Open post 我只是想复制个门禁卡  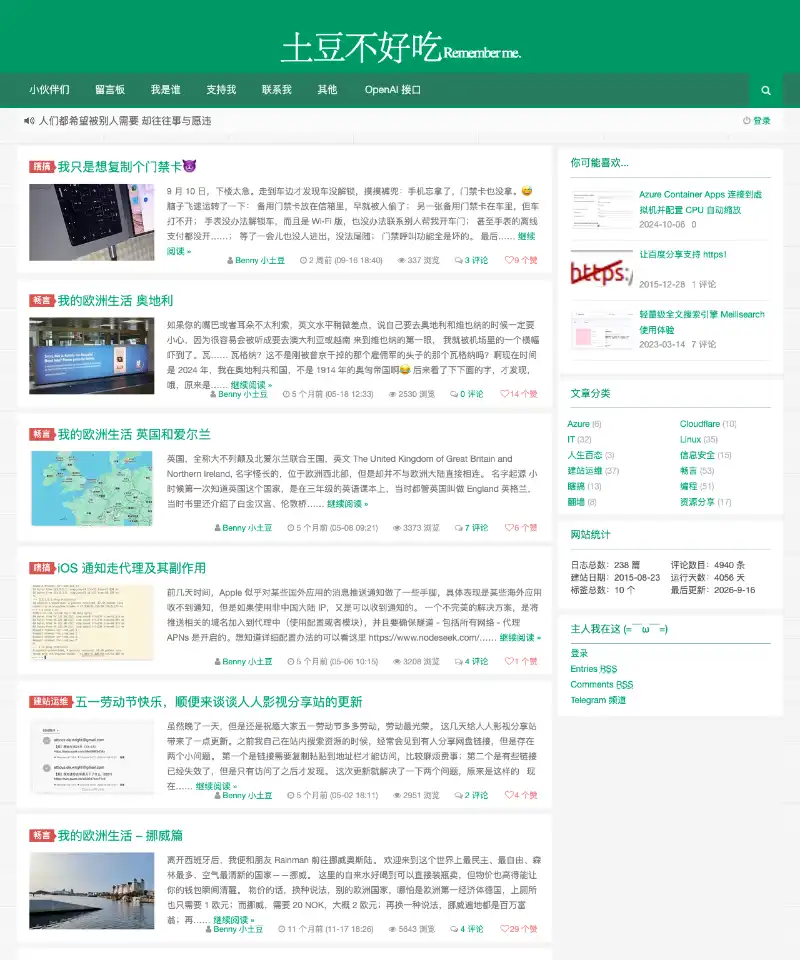tap(127, 167)
